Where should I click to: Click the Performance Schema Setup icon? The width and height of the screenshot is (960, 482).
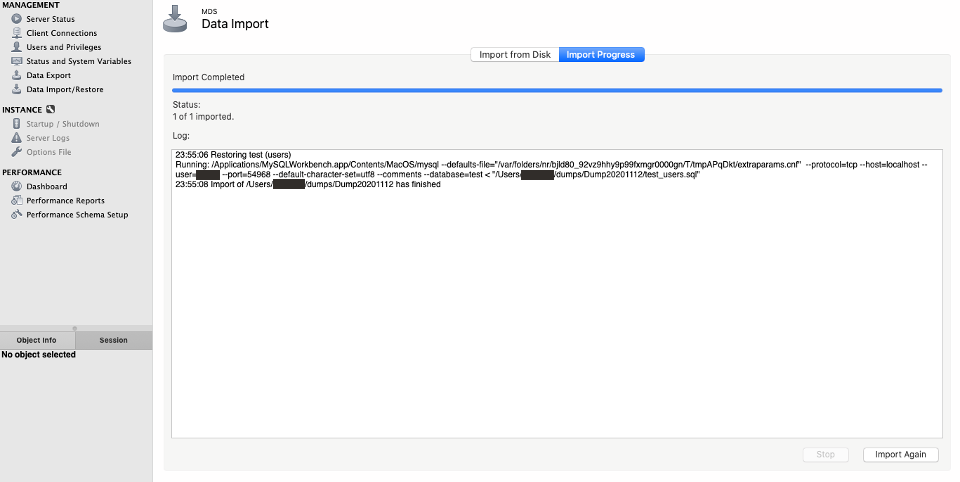(16, 214)
